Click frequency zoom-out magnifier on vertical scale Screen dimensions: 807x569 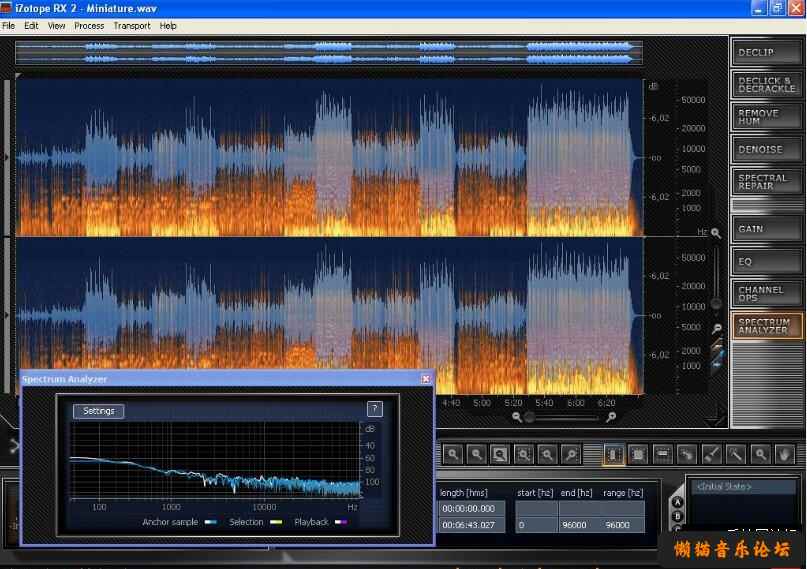pyautogui.click(x=716, y=329)
